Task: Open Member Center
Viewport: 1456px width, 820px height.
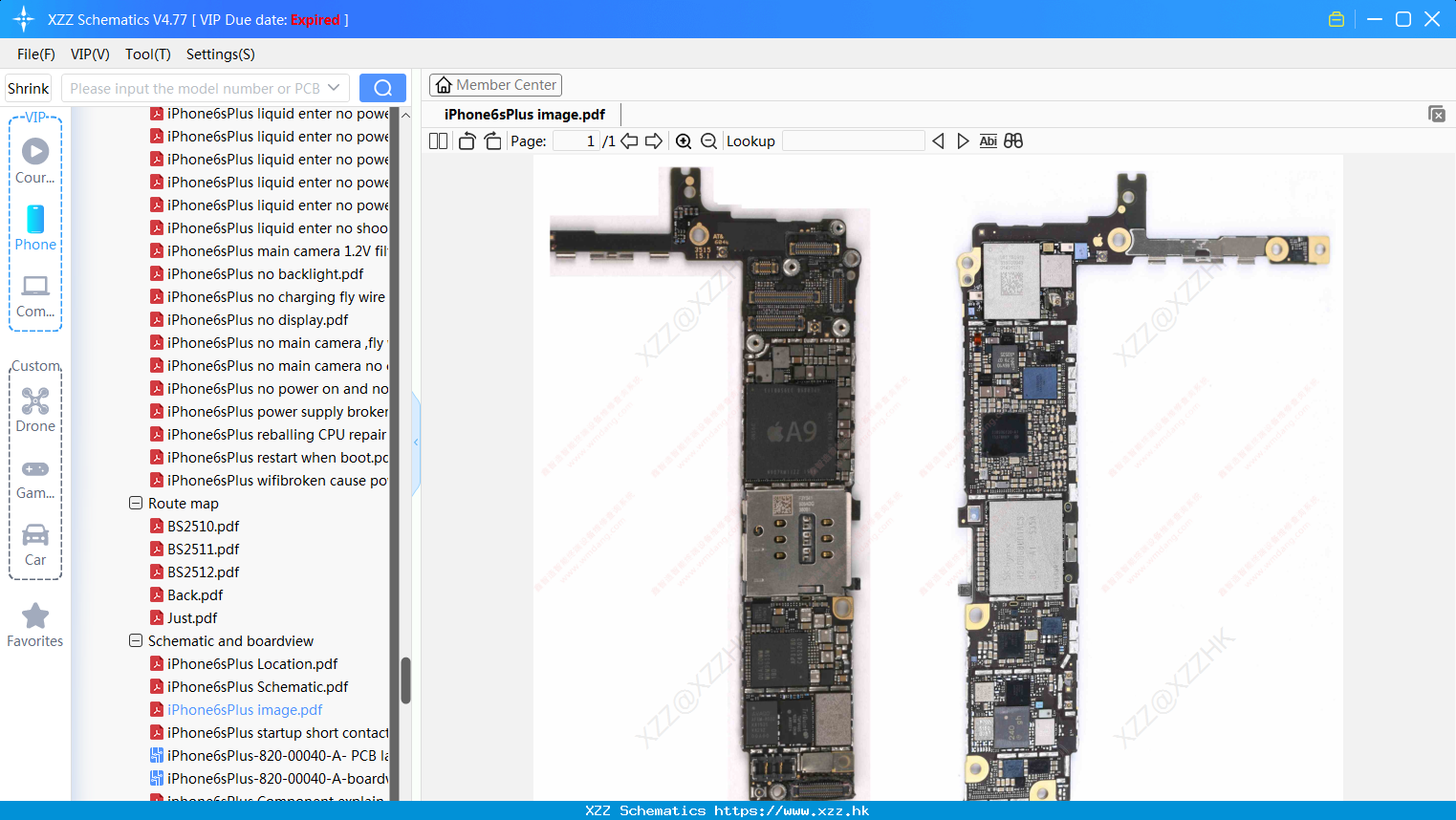Action: 495,85
